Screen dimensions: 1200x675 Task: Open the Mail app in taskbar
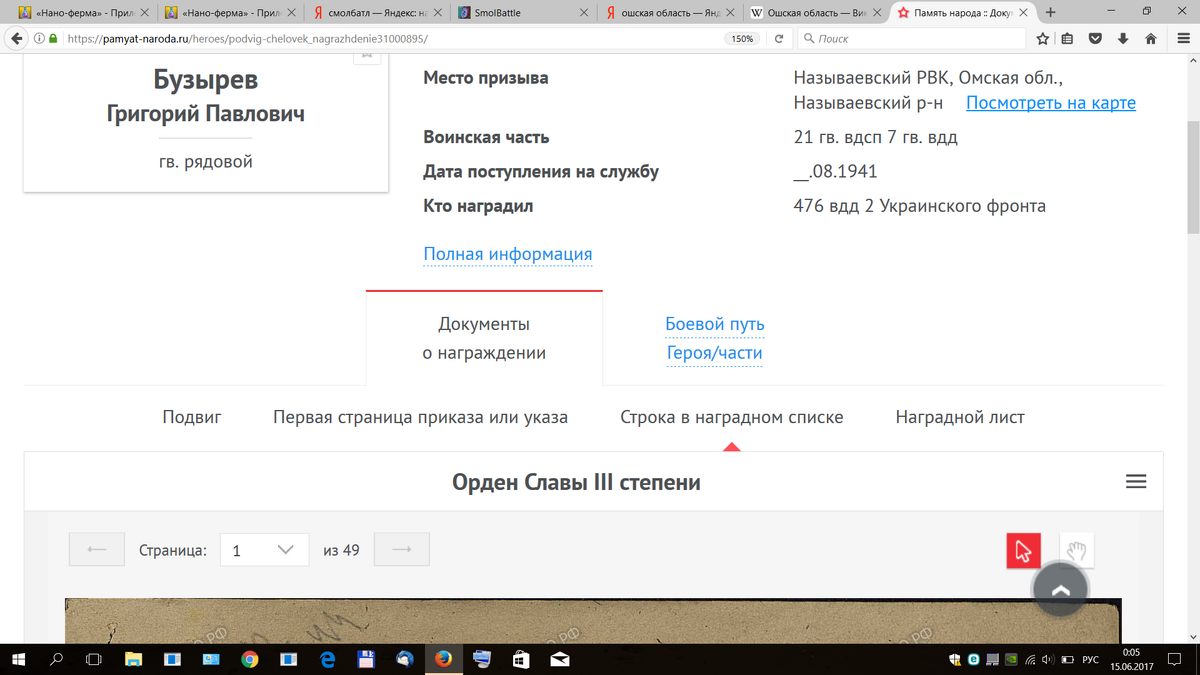click(x=559, y=660)
